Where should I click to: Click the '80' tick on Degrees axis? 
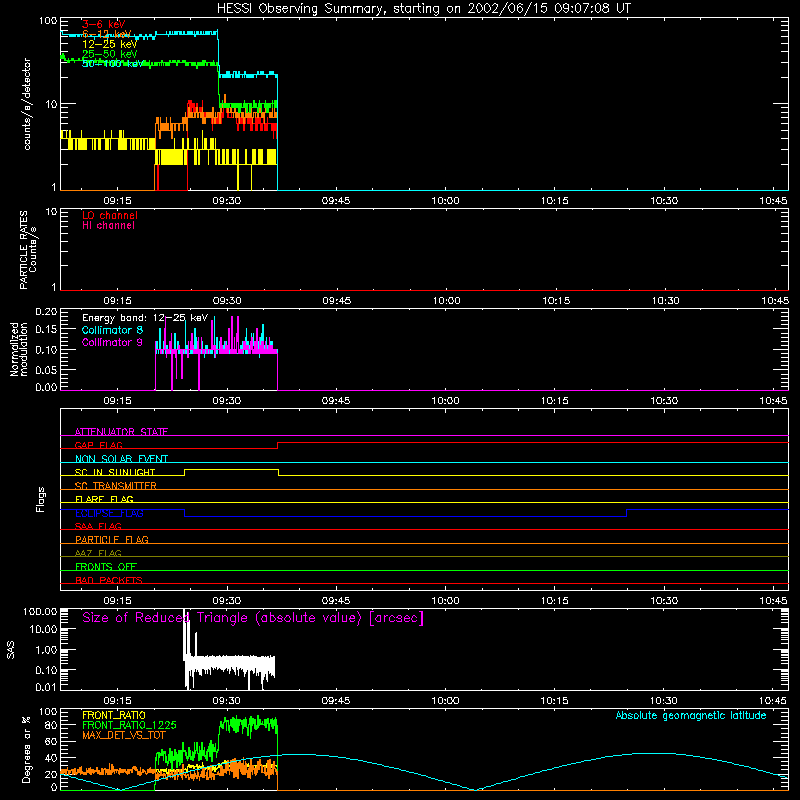click(x=51, y=725)
